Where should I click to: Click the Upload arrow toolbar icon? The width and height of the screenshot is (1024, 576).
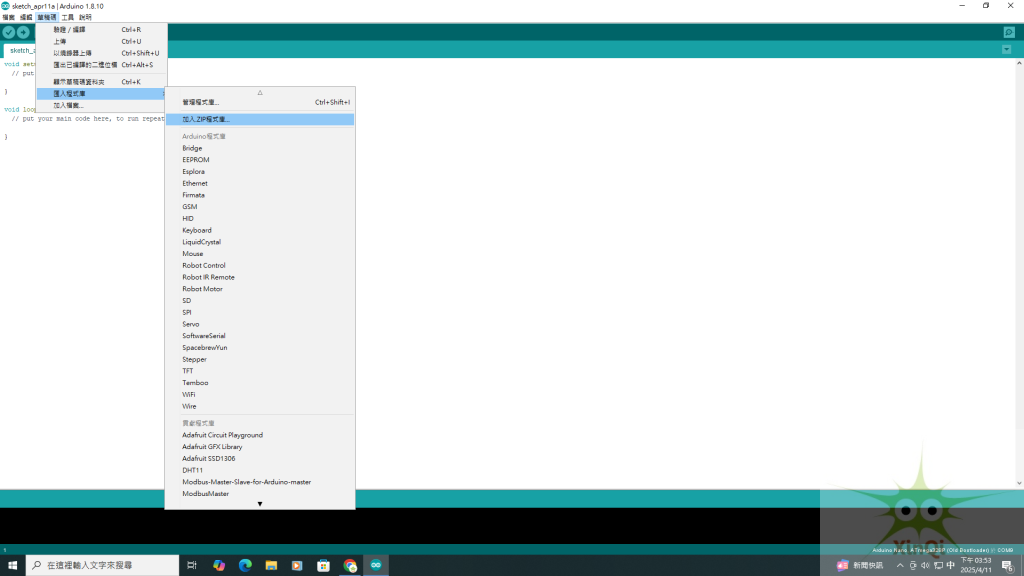pos(23,32)
